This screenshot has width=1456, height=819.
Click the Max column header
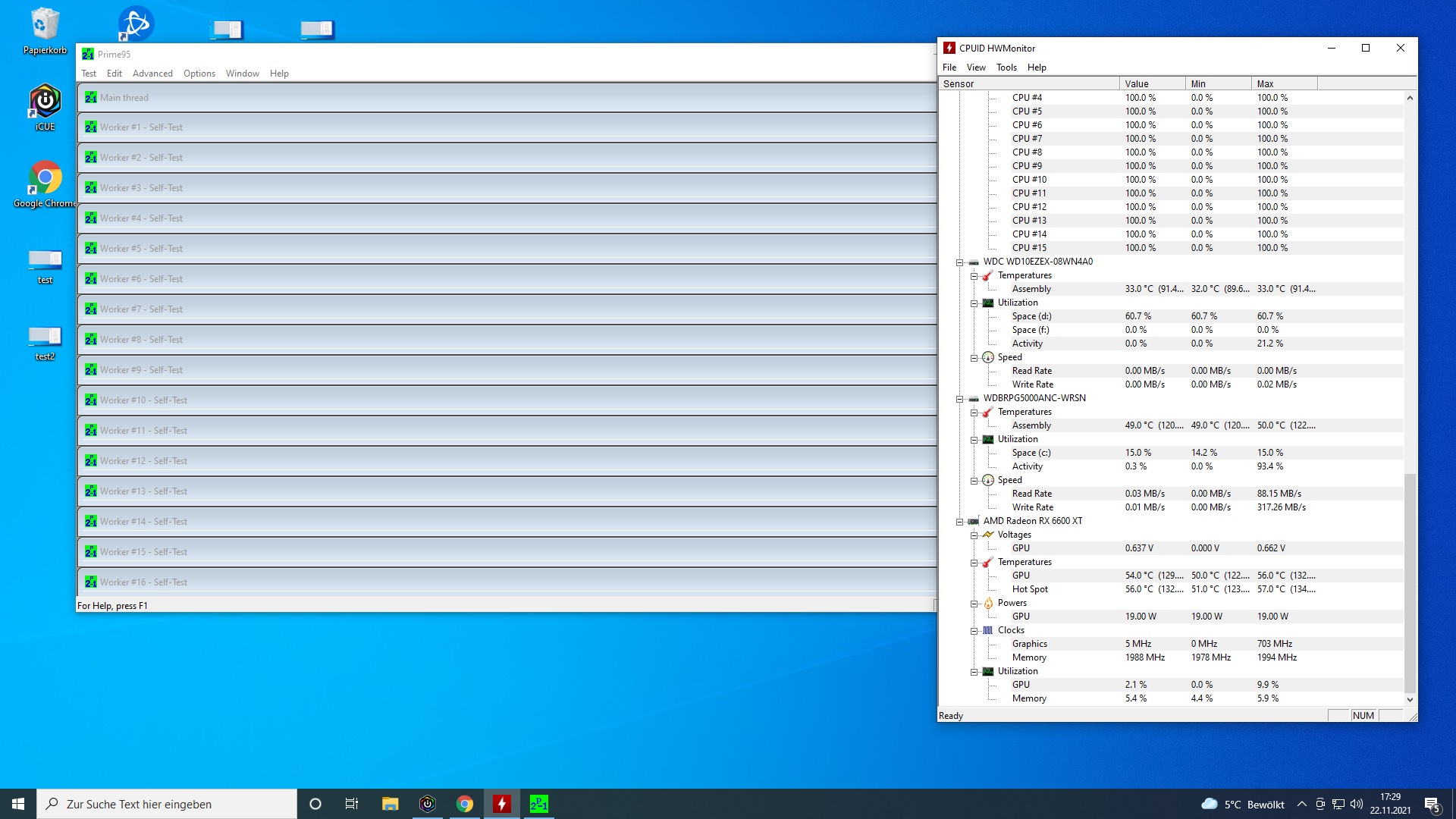(1283, 84)
